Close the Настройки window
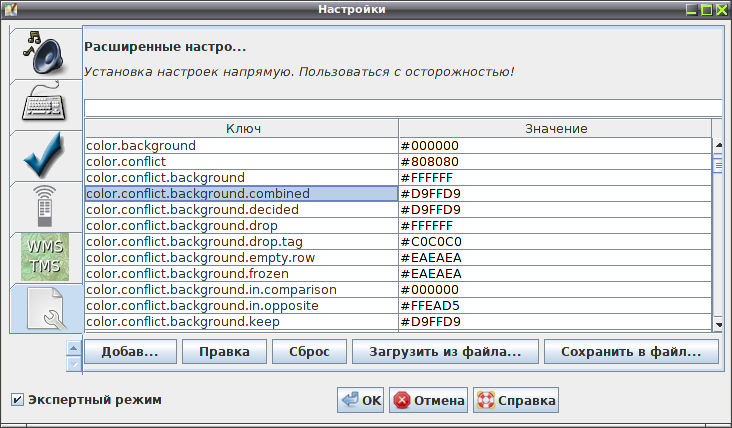Viewport: 732px width, 428px height. pos(722,9)
